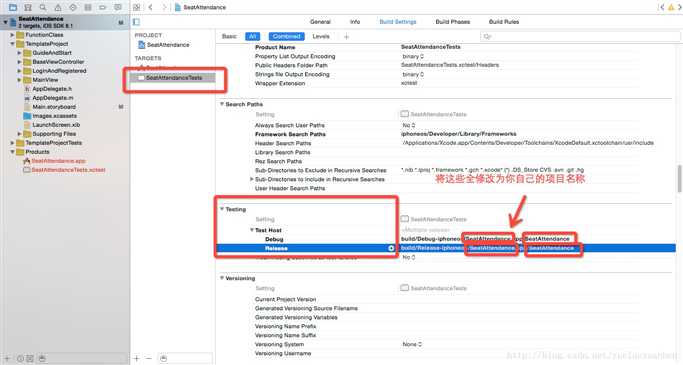Open AppDelegate.m in the navigator

pos(53,98)
